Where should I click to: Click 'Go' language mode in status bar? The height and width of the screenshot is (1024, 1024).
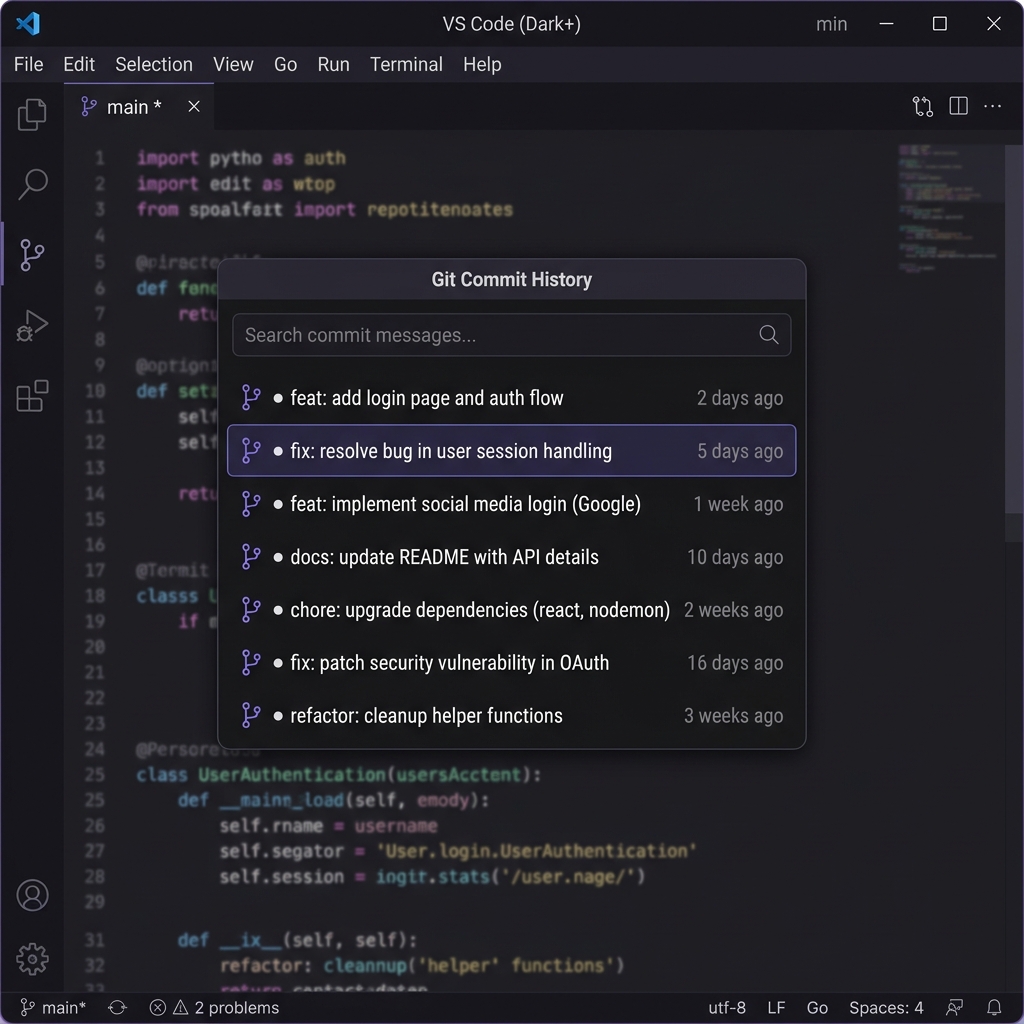pyautogui.click(x=817, y=1008)
